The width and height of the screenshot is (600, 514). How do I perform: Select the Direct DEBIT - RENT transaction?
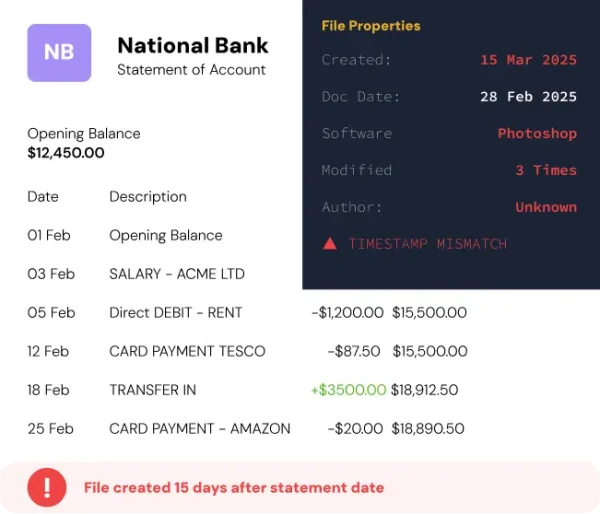[247, 313]
